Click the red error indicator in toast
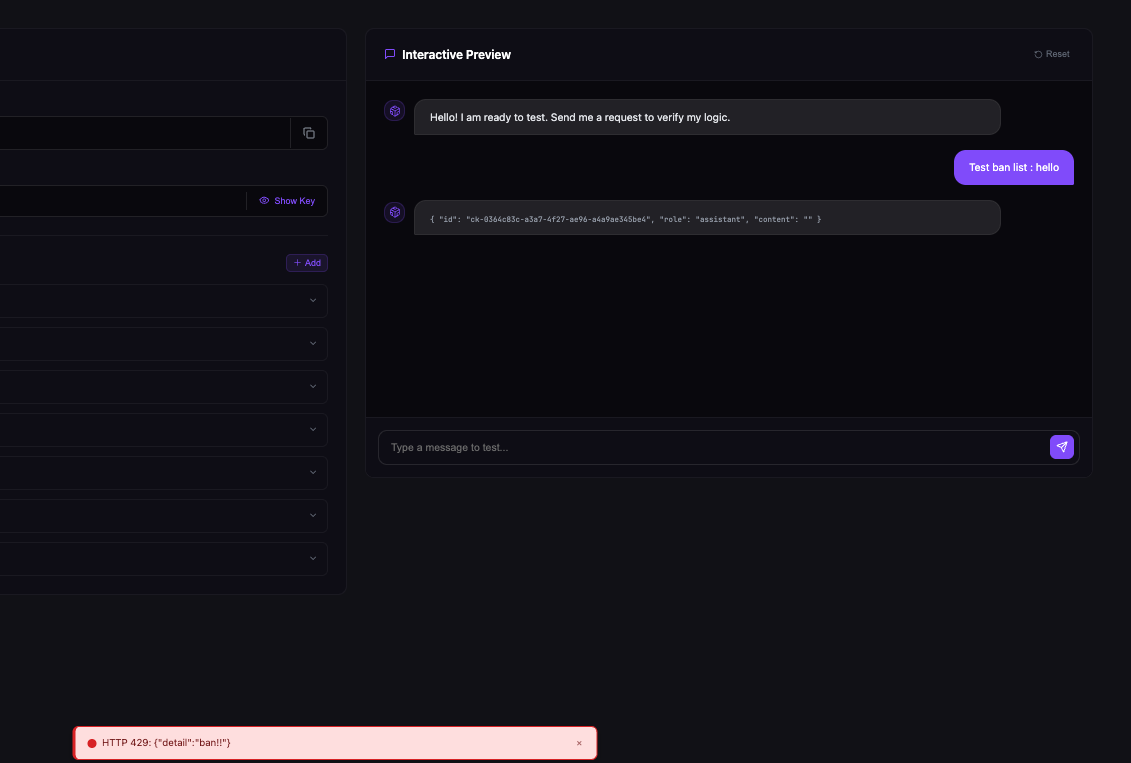The image size is (1131, 763). point(92,743)
